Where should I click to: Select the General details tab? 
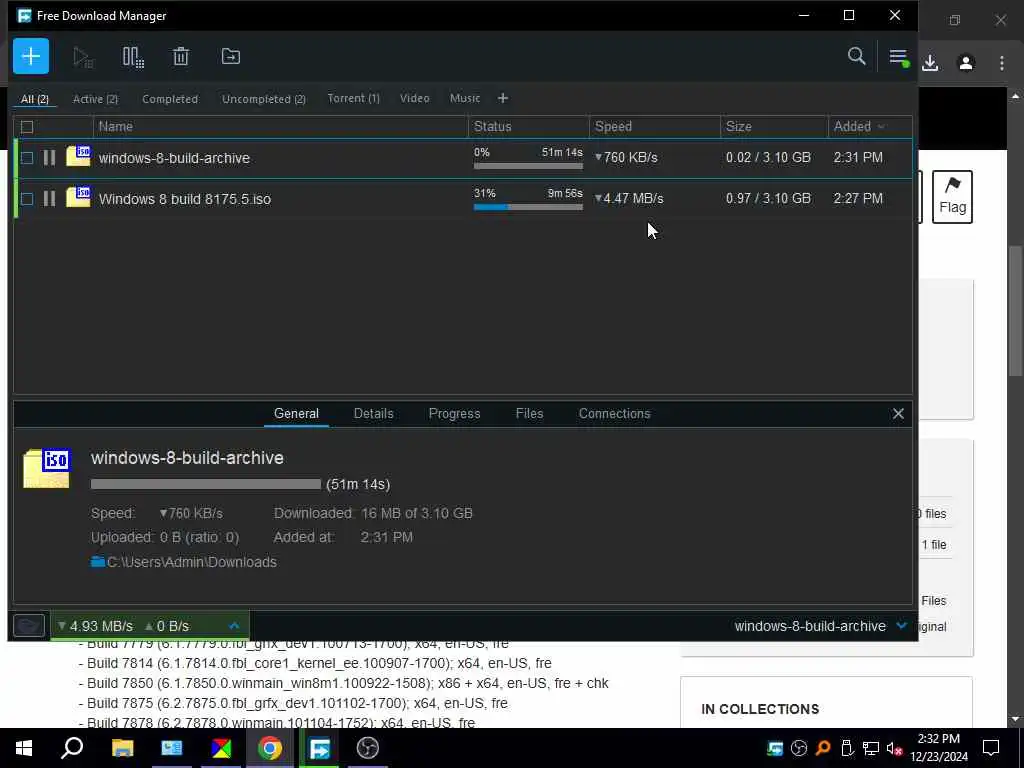point(296,413)
